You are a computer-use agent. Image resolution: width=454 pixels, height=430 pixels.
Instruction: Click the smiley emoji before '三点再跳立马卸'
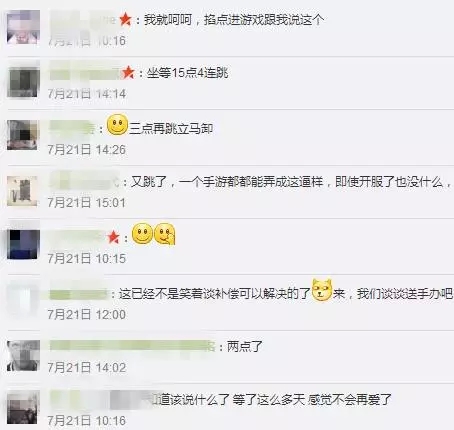point(117,125)
